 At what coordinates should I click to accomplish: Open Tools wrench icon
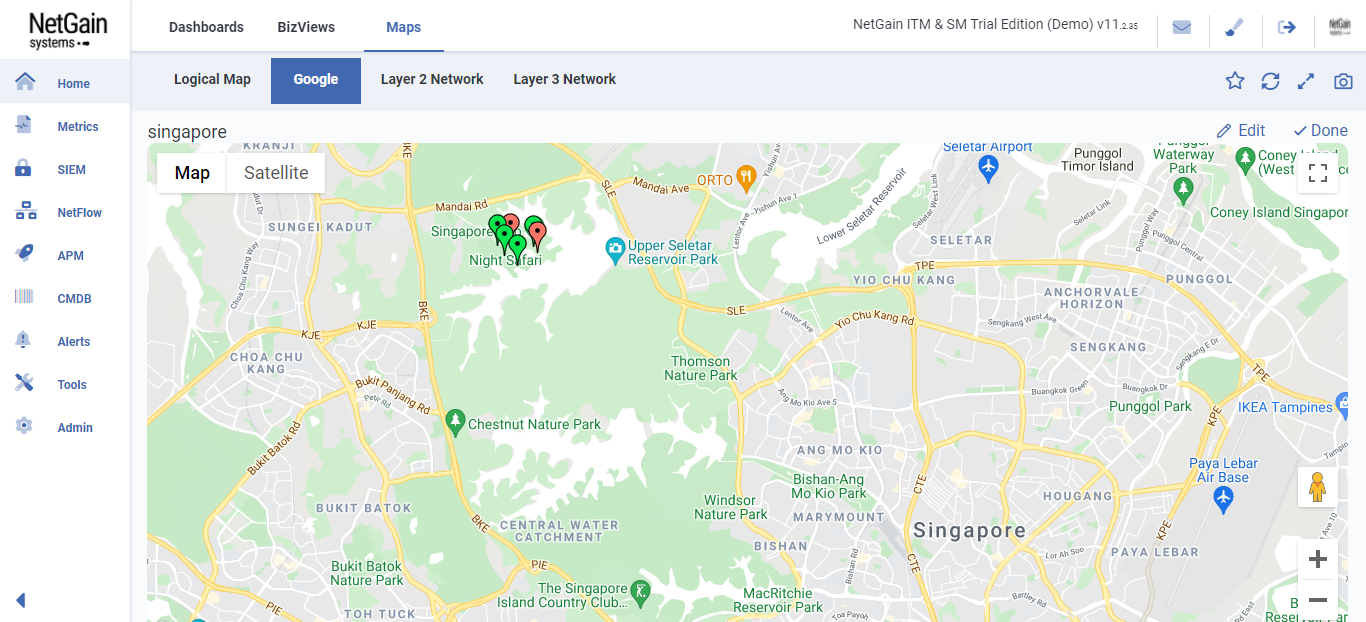point(24,383)
